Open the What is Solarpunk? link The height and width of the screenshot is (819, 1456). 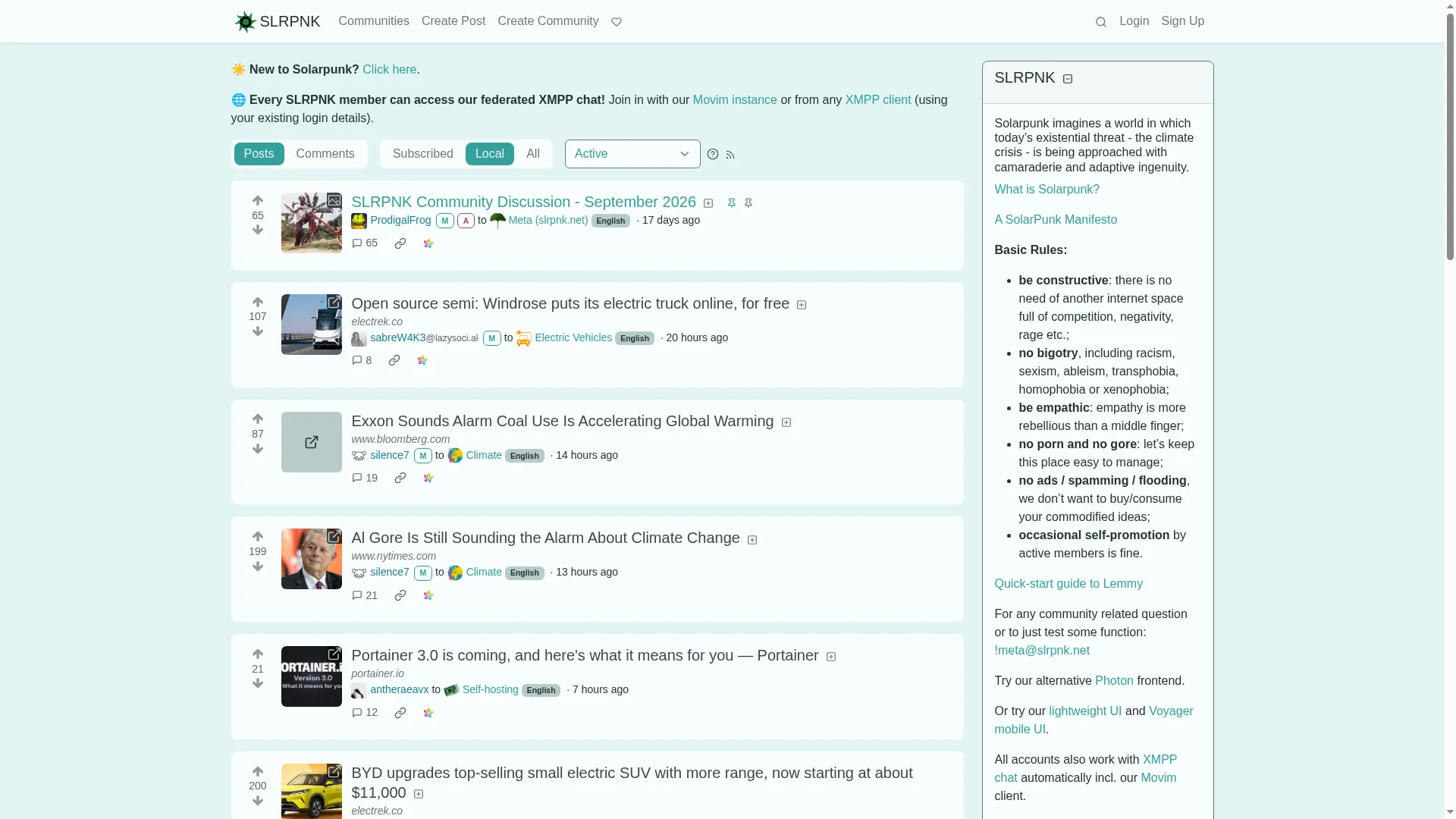(1046, 190)
